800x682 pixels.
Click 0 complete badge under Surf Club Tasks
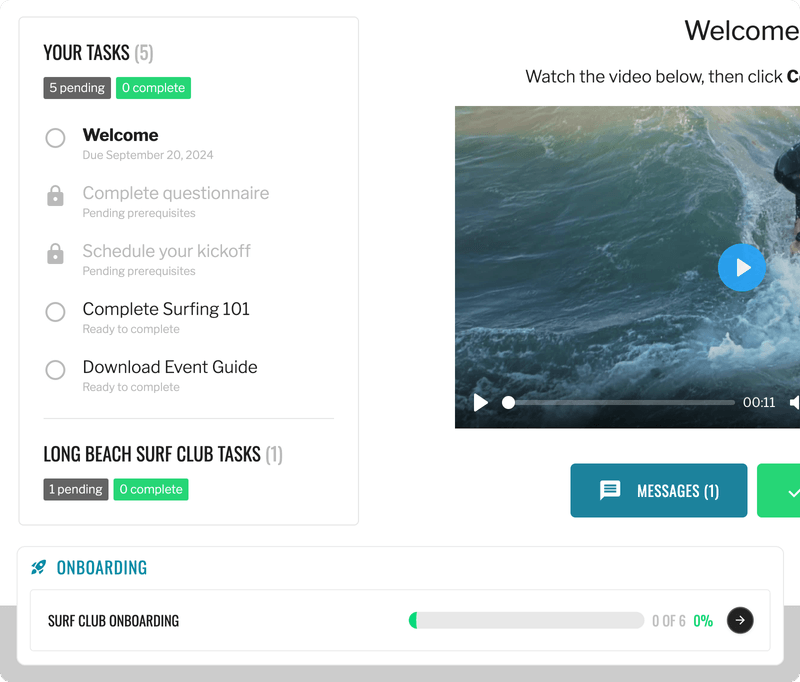151,489
